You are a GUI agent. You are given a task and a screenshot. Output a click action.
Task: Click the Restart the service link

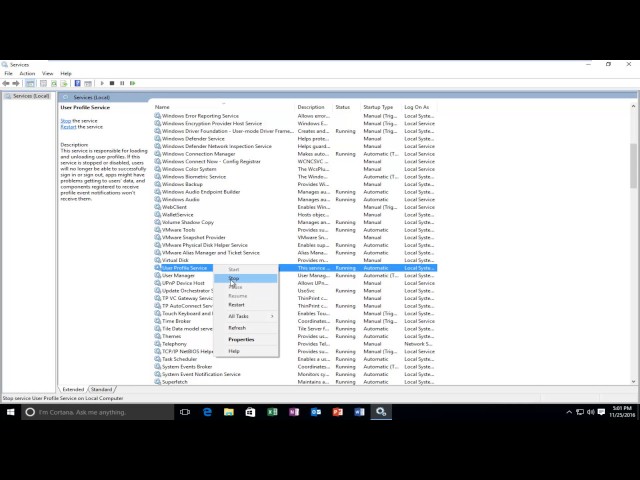tap(69, 127)
